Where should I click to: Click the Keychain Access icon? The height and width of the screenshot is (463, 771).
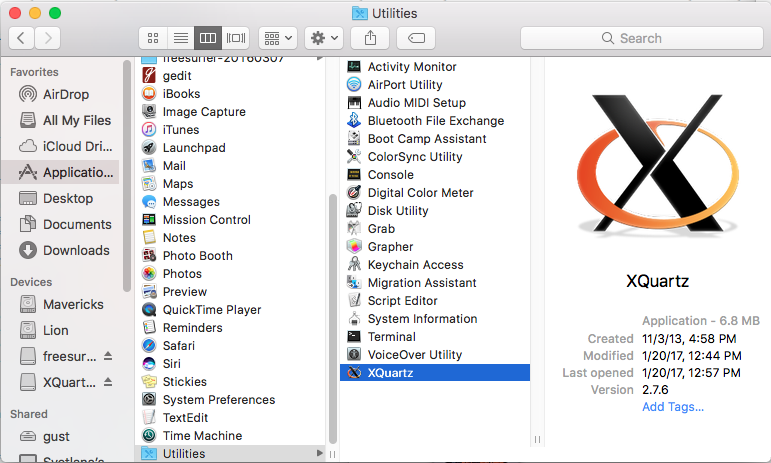(353, 265)
